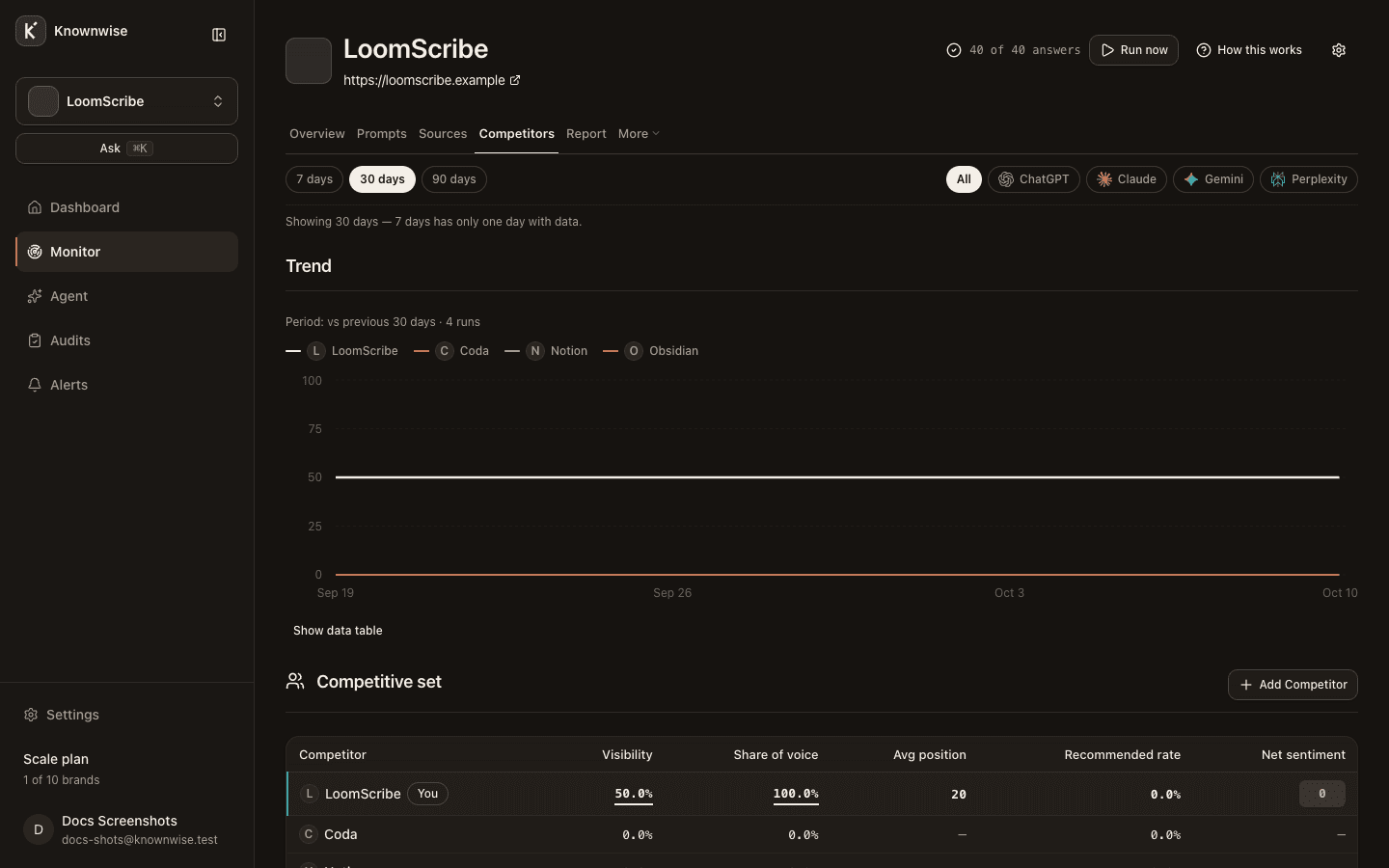
Task: Open Audits in sidebar
Action: click(x=126, y=340)
